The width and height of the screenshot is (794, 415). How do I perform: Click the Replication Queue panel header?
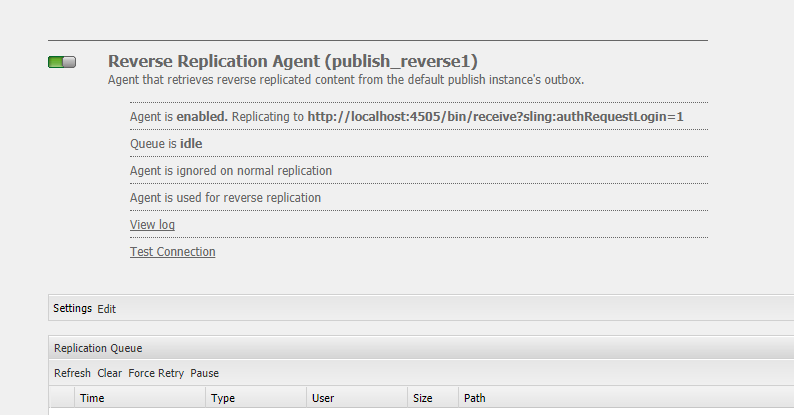[x=421, y=348]
